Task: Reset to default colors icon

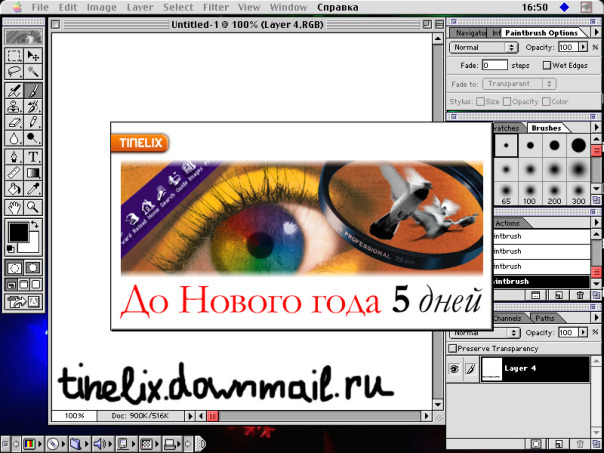Action: [x=11, y=248]
